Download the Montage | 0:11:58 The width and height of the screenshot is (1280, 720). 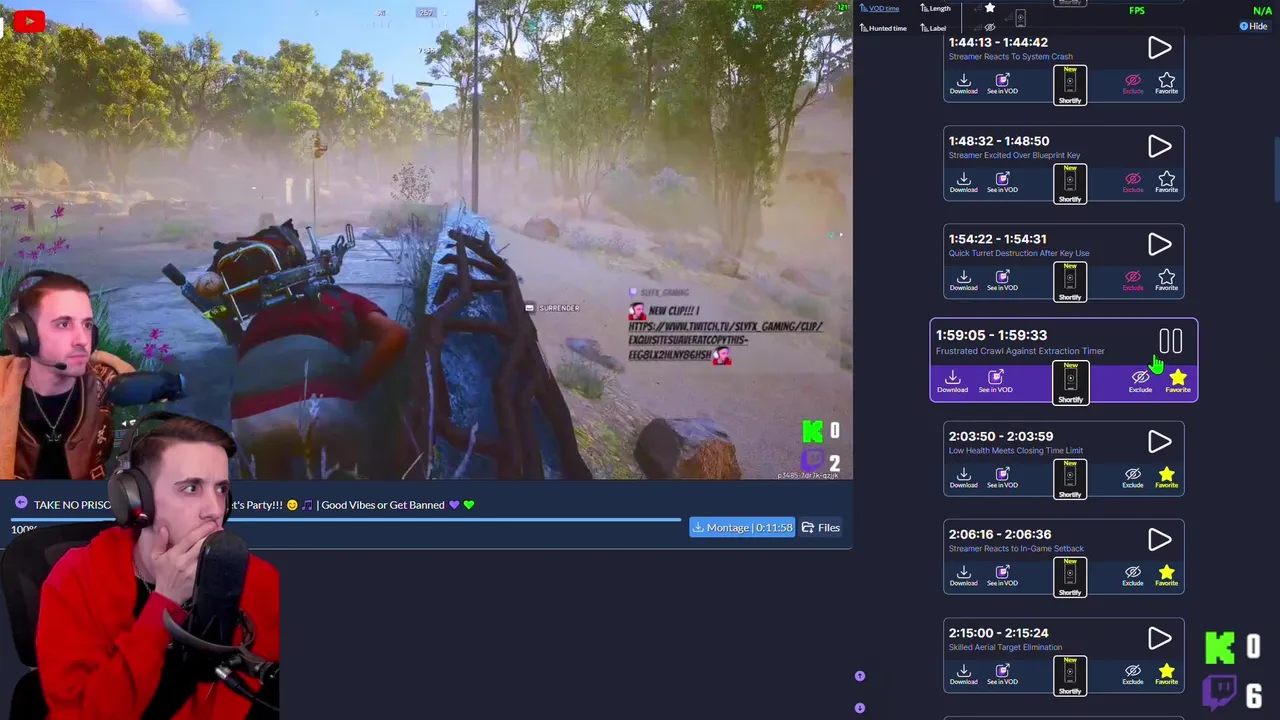(x=742, y=527)
